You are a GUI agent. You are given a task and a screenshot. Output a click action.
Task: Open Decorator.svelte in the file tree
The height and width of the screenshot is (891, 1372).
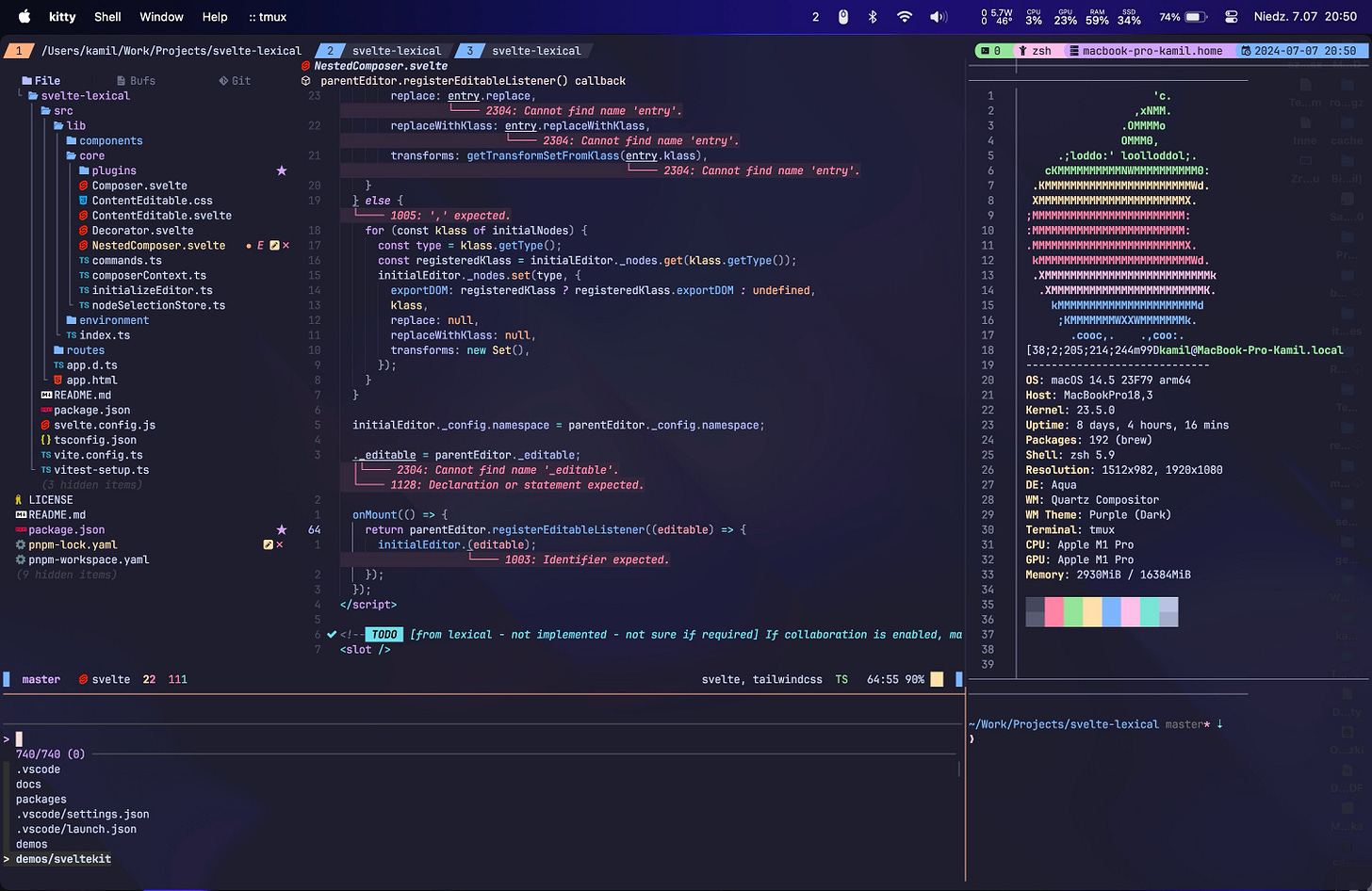tap(142, 231)
